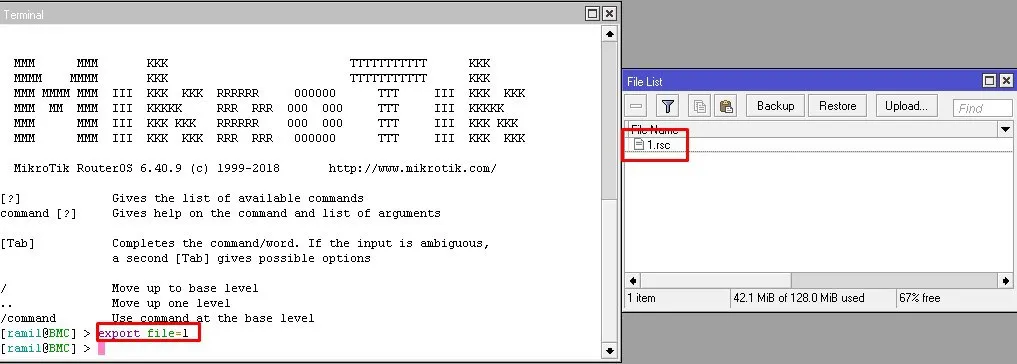Click the pink cursor at the Terminal prompt

coord(101,349)
